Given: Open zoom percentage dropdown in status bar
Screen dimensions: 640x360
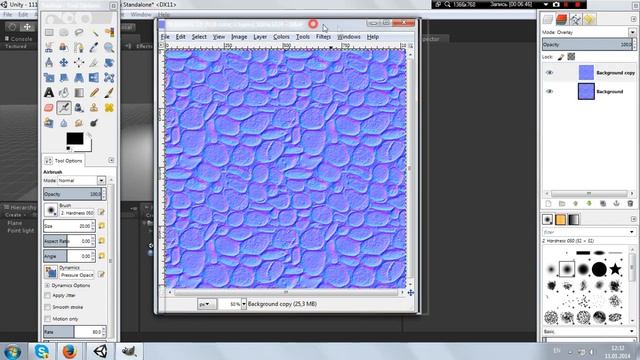Looking at the screenshot, I should 244,304.
